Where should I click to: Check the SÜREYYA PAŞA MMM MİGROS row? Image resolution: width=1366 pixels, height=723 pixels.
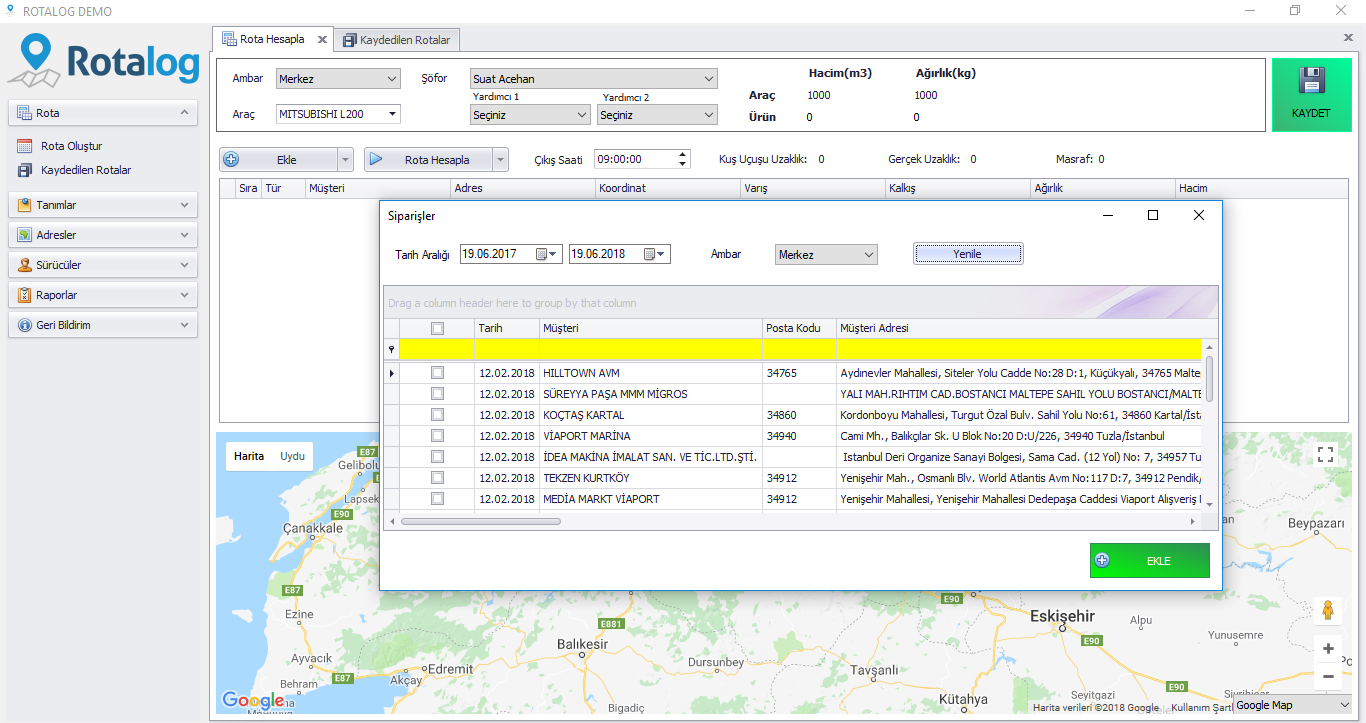[437, 394]
